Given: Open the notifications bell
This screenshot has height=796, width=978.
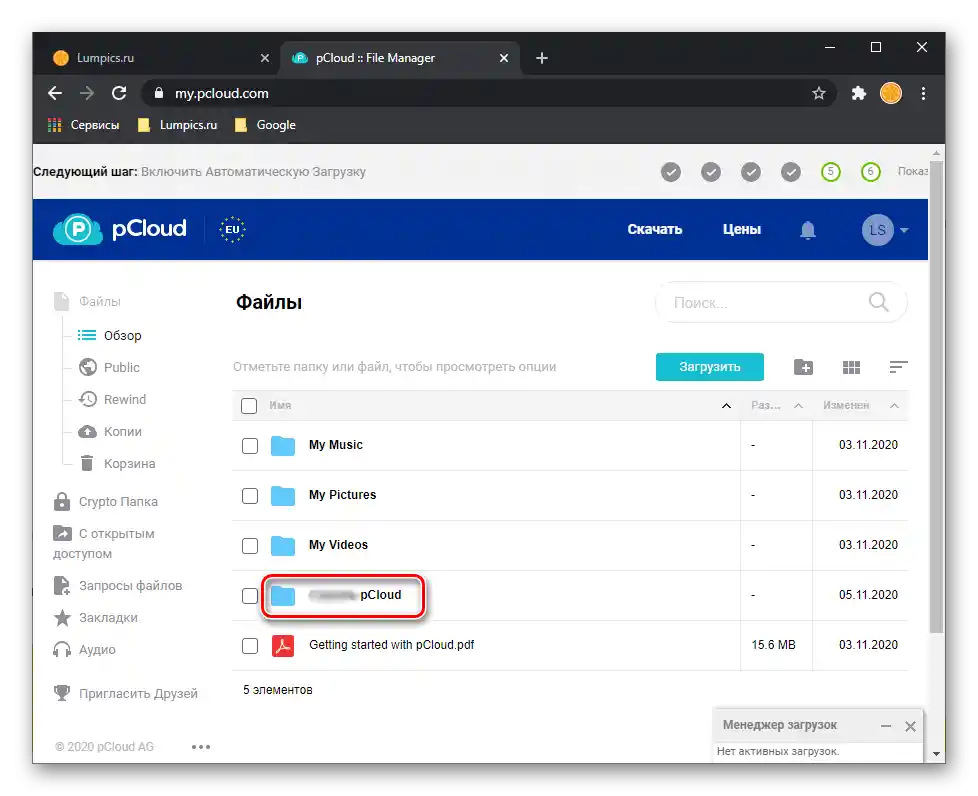Looking at the screenshot, I should click(808, 230).
